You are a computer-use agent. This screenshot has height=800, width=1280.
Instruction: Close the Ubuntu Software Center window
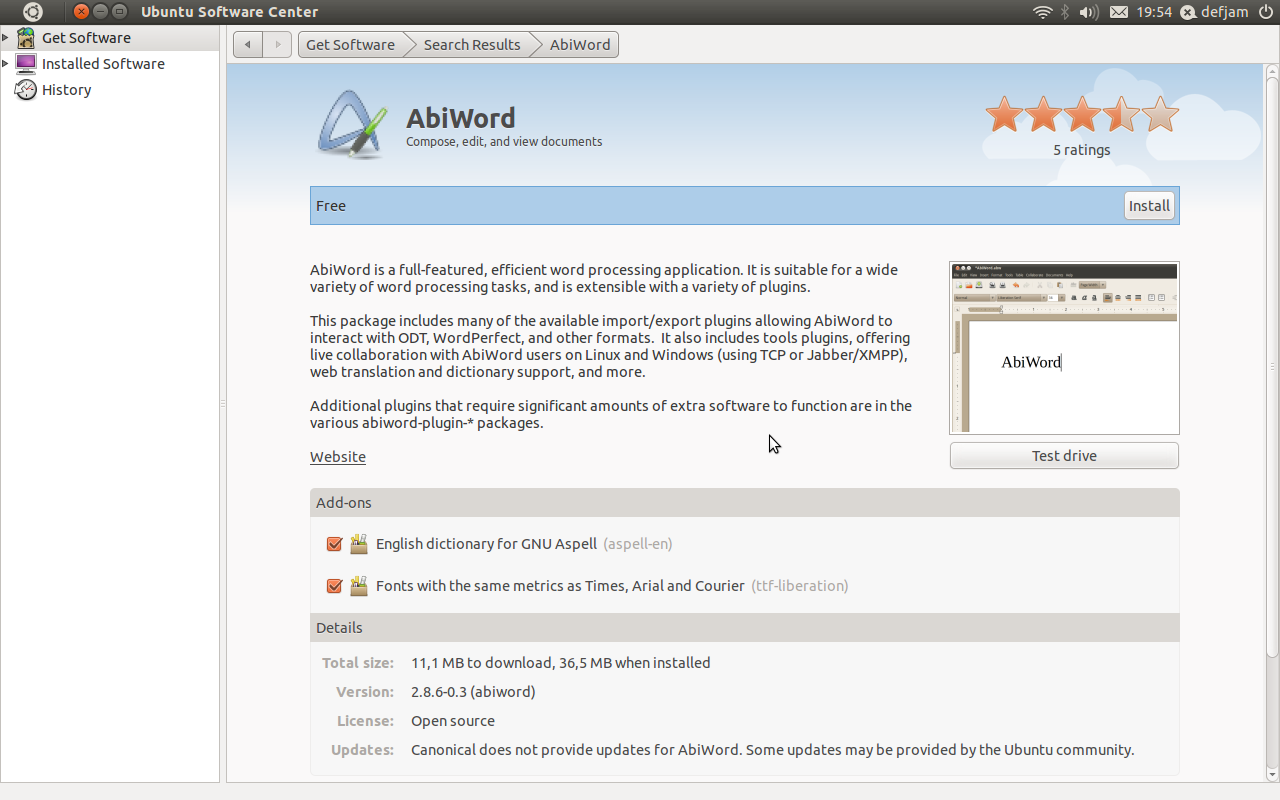pyautogui.click(x=82, y=12)
